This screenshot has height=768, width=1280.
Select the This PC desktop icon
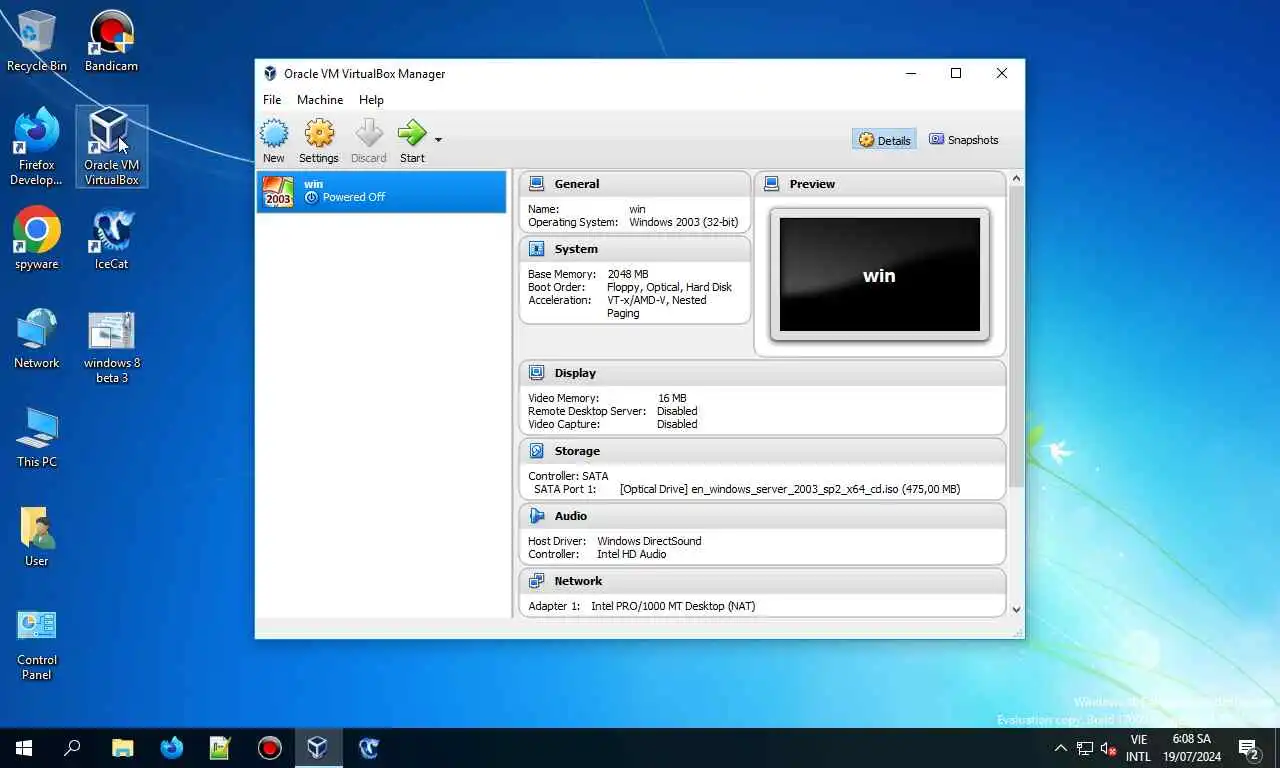37,437
